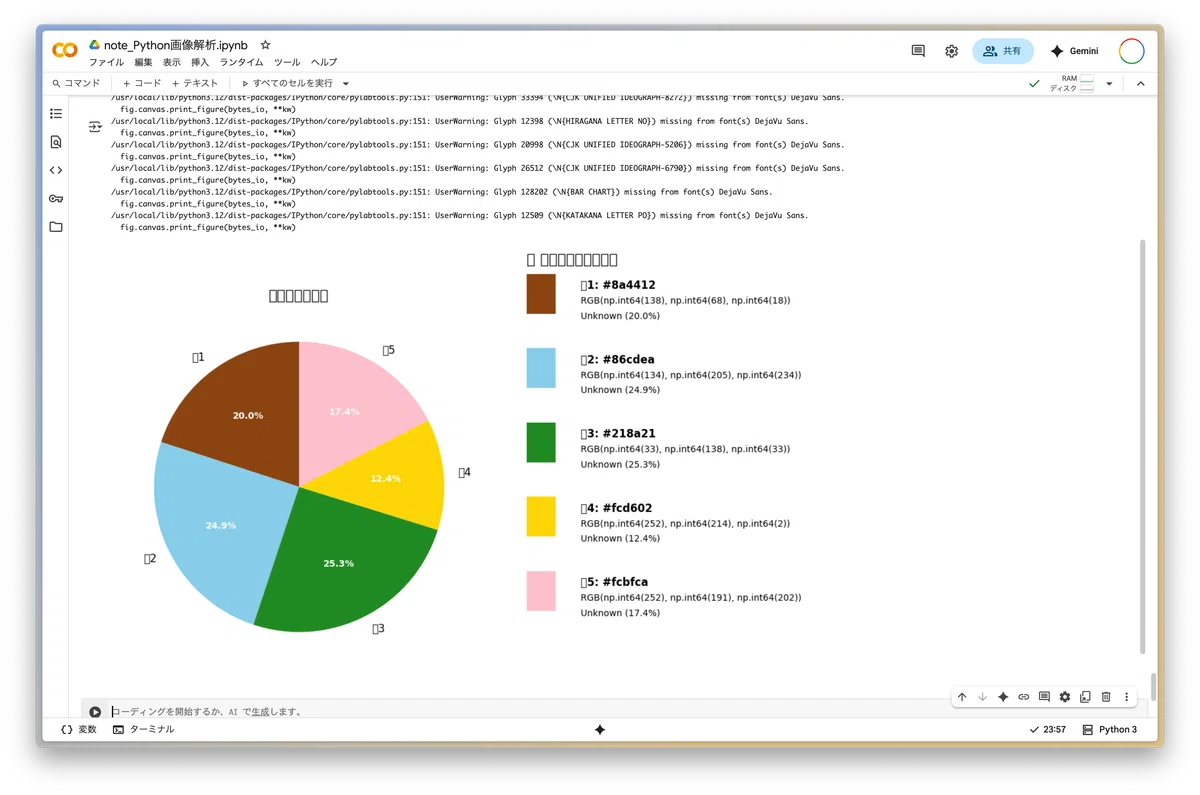Open the comments panel icon in header
1200x795 pixels.
tap(918, 51)
